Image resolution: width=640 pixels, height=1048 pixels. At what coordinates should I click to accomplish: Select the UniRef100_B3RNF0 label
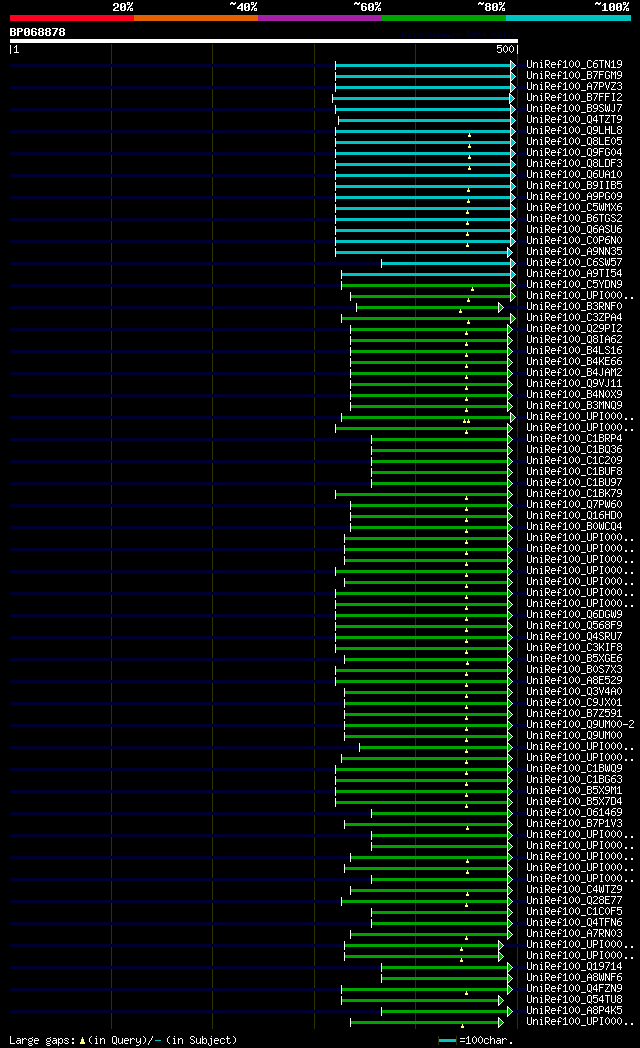(x=574, y=307)
